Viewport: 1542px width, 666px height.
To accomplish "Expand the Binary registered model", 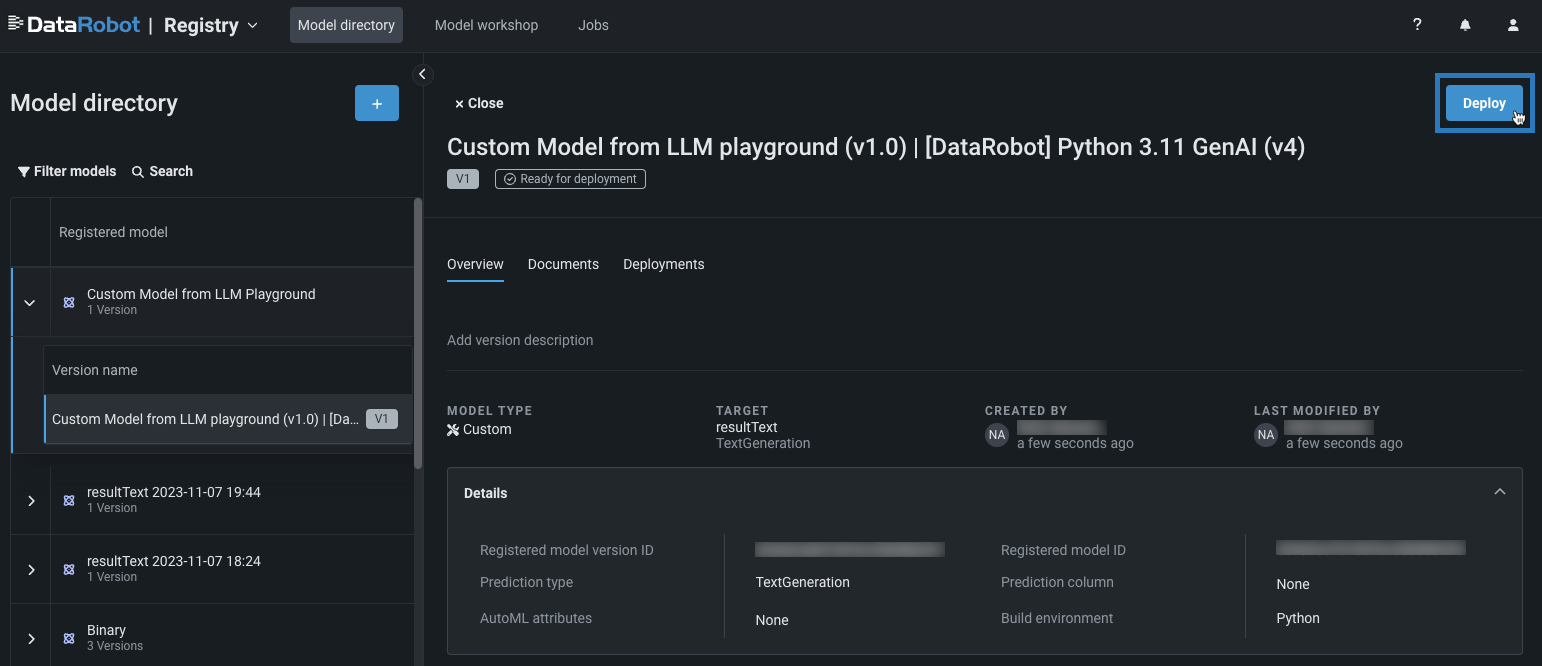I will [x=31, y=638].
